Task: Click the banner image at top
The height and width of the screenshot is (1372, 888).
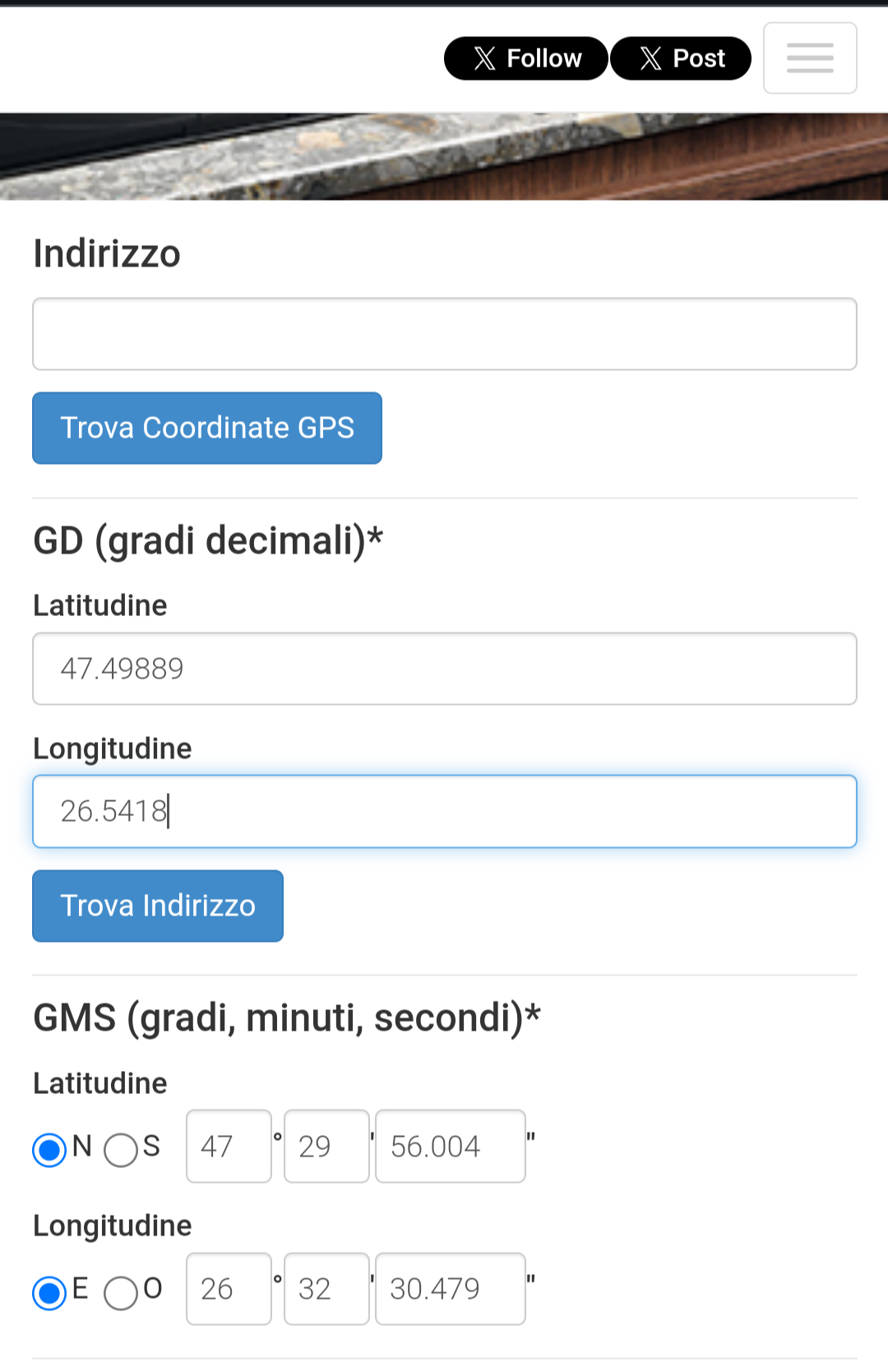Action: (444, 156)
